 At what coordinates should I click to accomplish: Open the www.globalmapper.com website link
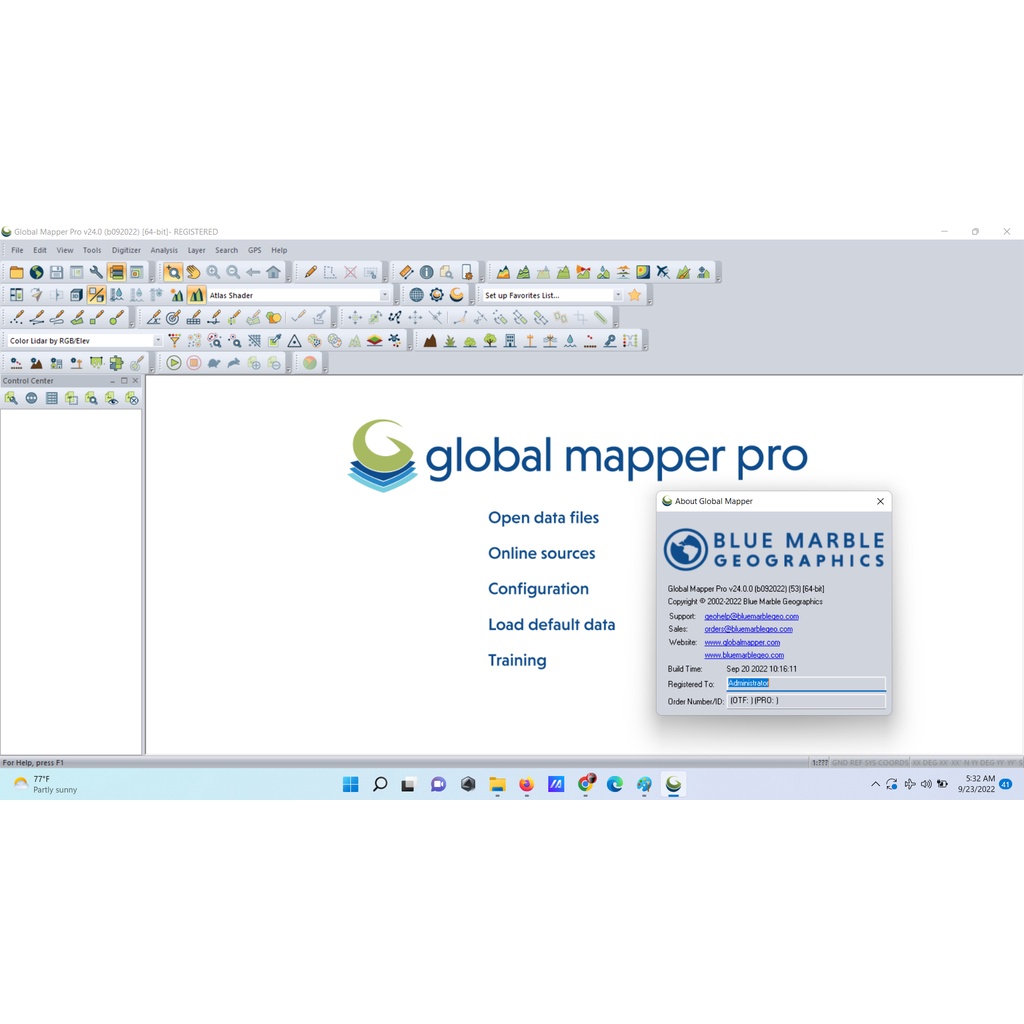742,643
